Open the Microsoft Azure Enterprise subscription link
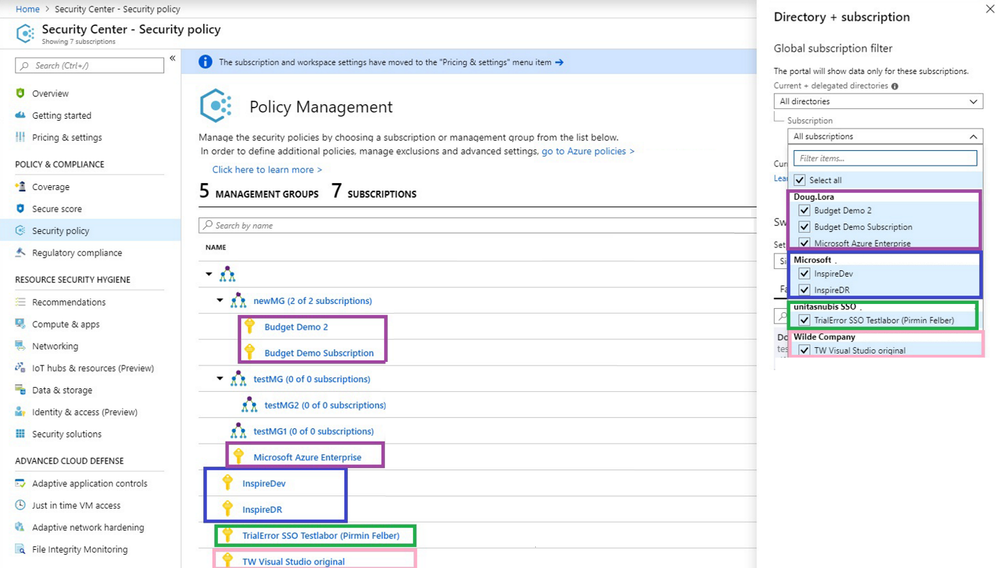This screenshot has height=568, width=999. [307, 457]
